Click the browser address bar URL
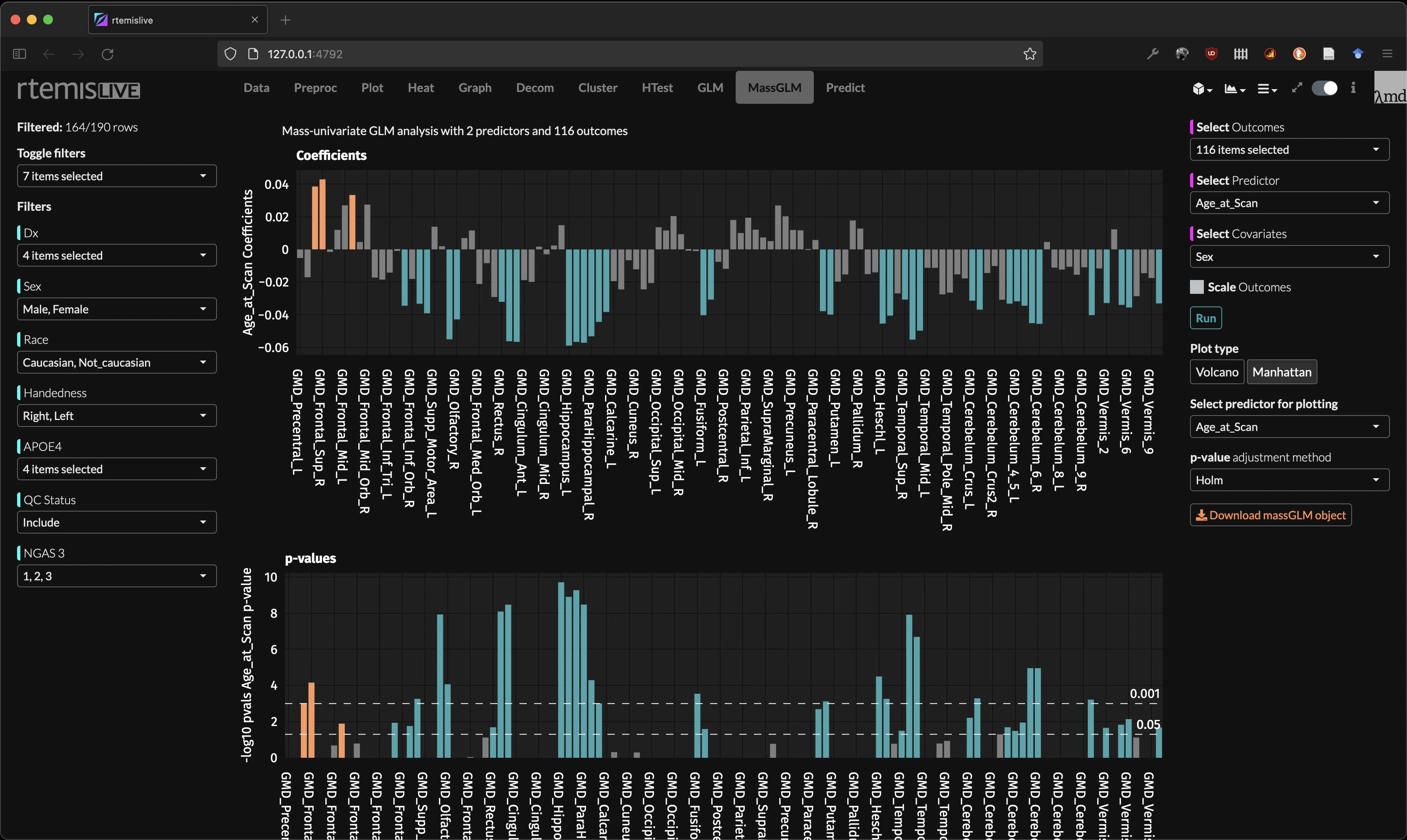This screenshot has height=840, width=1407. (630, 54)
